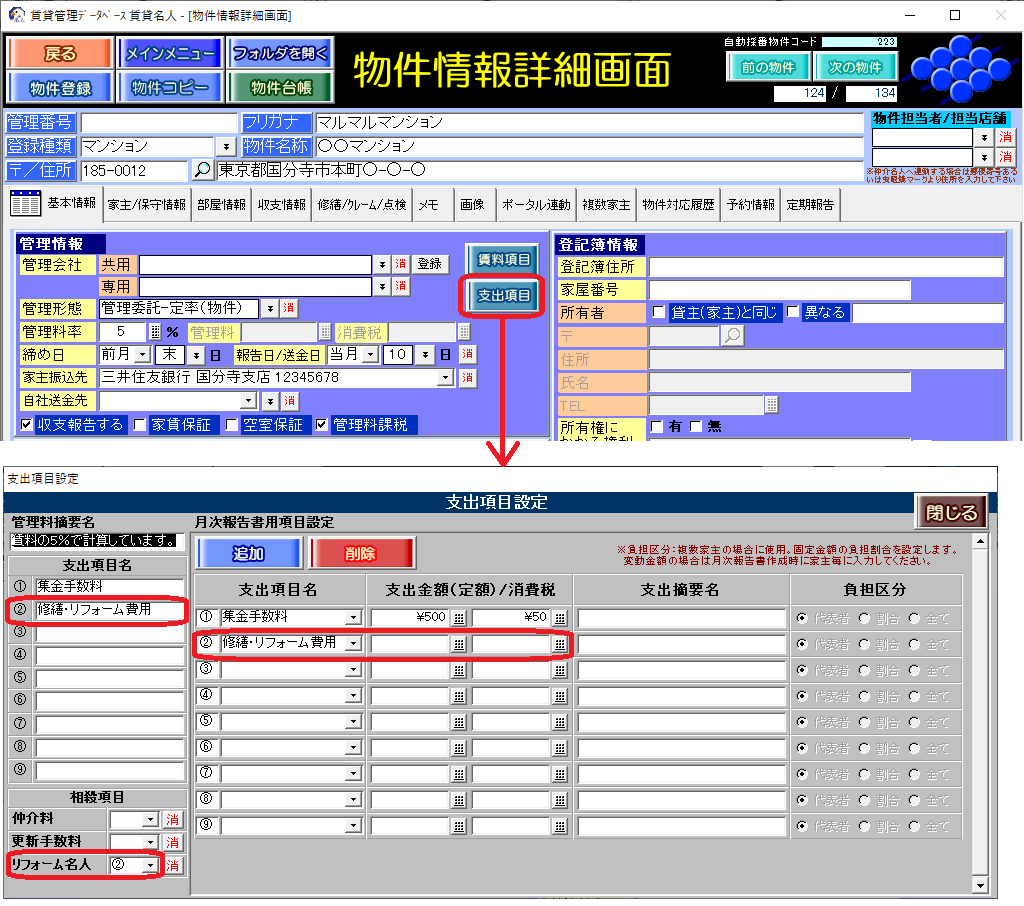Expand the 登録種類 dropdown

click(x=224, y=147)
